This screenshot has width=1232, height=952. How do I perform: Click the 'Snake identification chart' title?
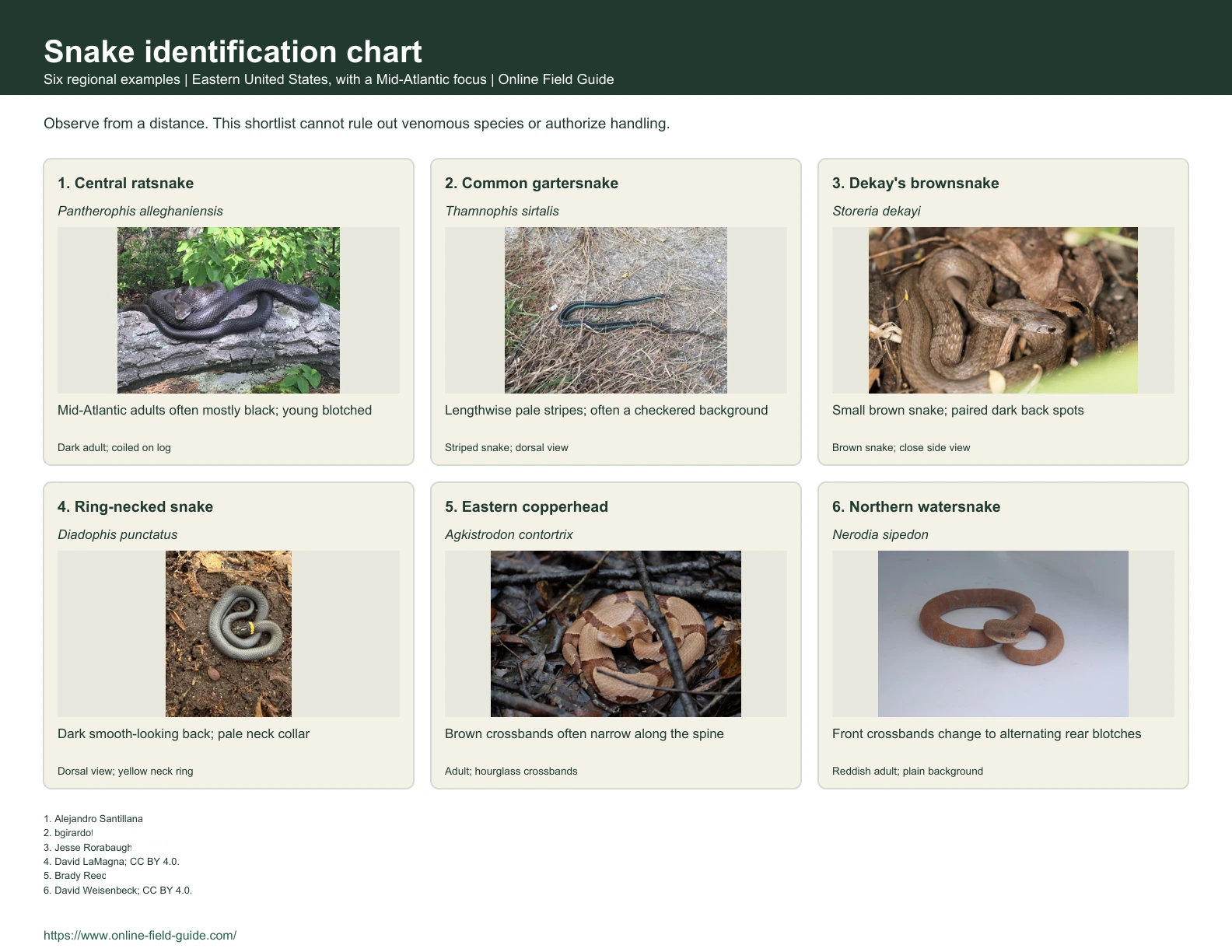[x=233, y=51]
